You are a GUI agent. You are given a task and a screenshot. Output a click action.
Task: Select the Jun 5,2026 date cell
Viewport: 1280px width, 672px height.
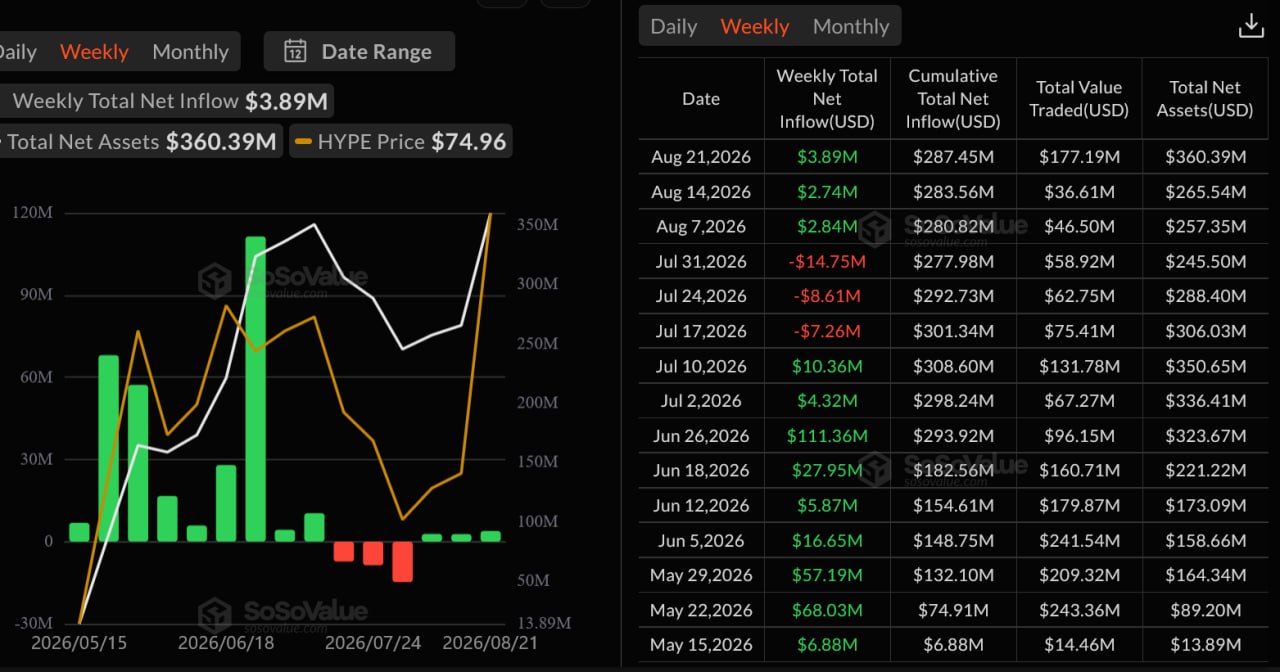[x=701, y=541]
